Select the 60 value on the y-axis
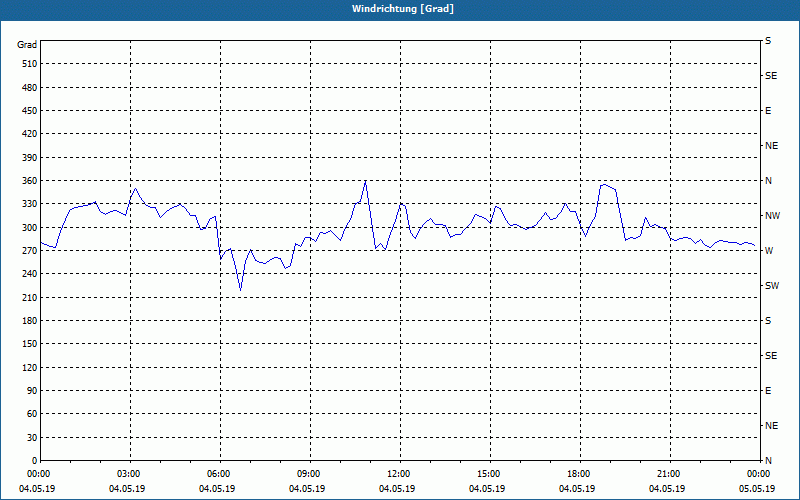The height and width of the screenshot is (500, 800). click(x=32, y=414)
